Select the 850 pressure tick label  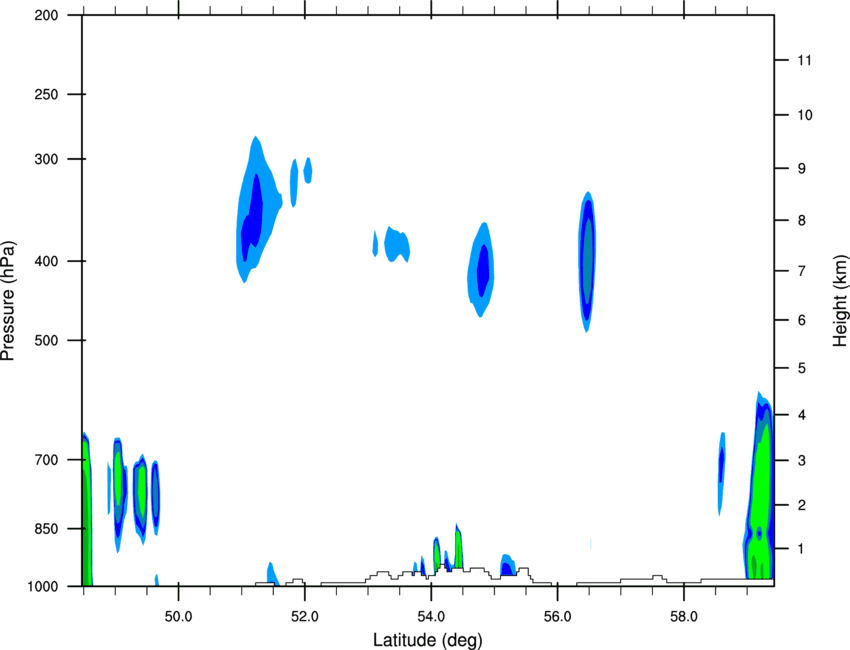[47, 529]
